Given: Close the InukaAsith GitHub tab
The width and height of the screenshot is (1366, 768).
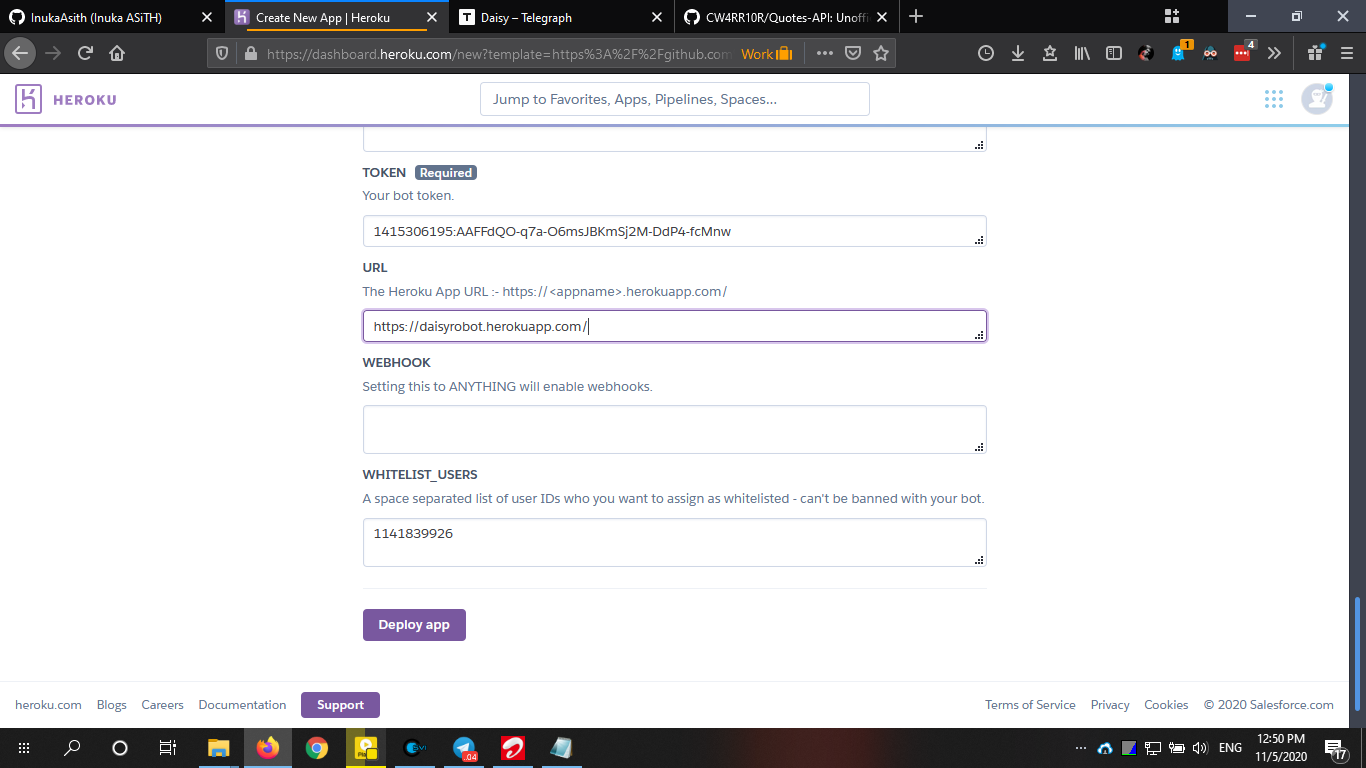Looking at the screenshot, I should click(x=207, y=17).
